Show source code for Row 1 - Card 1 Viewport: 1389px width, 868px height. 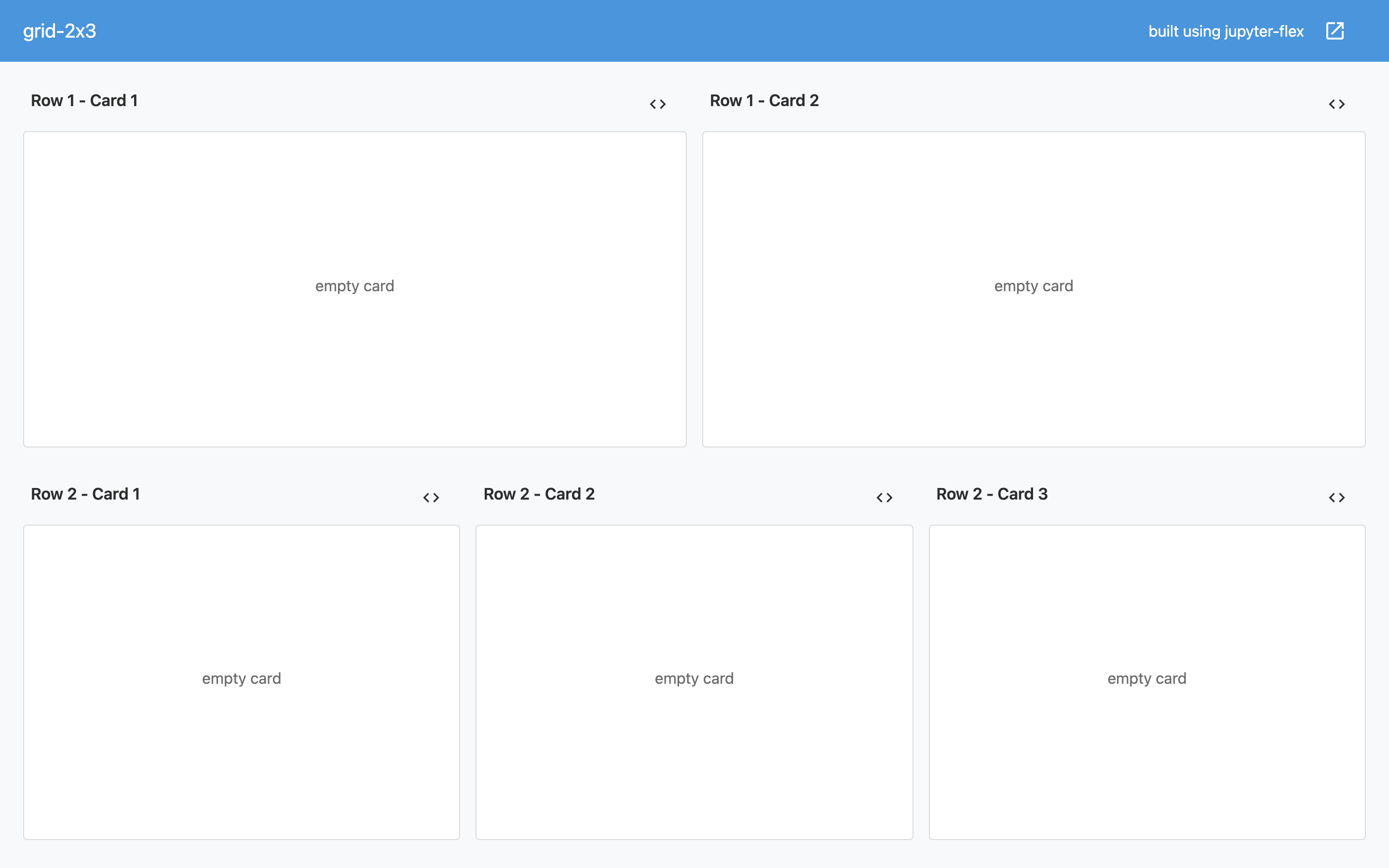[x=658, y=104]
